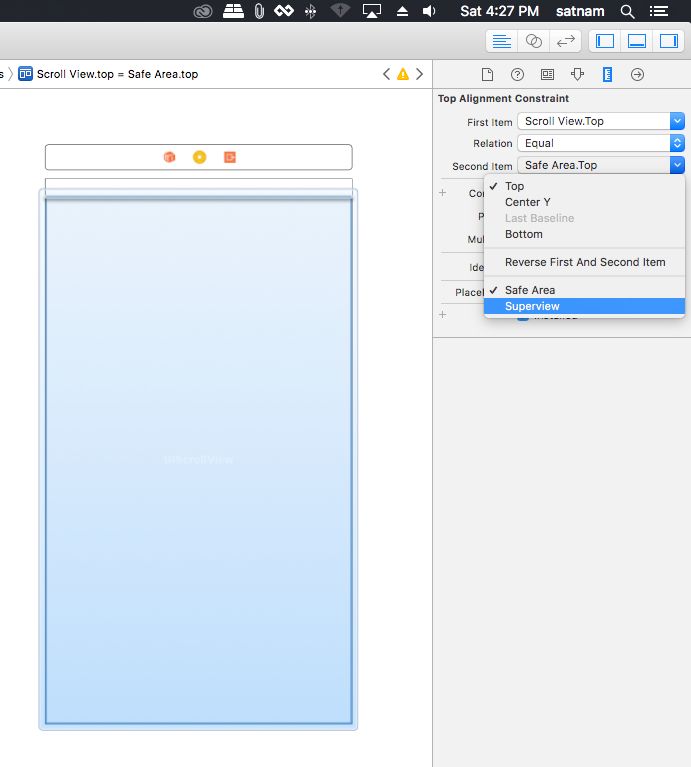This screenshot has height=767, width=691.
Task: Open the AirPlay display menu
Action: (372, 11)
